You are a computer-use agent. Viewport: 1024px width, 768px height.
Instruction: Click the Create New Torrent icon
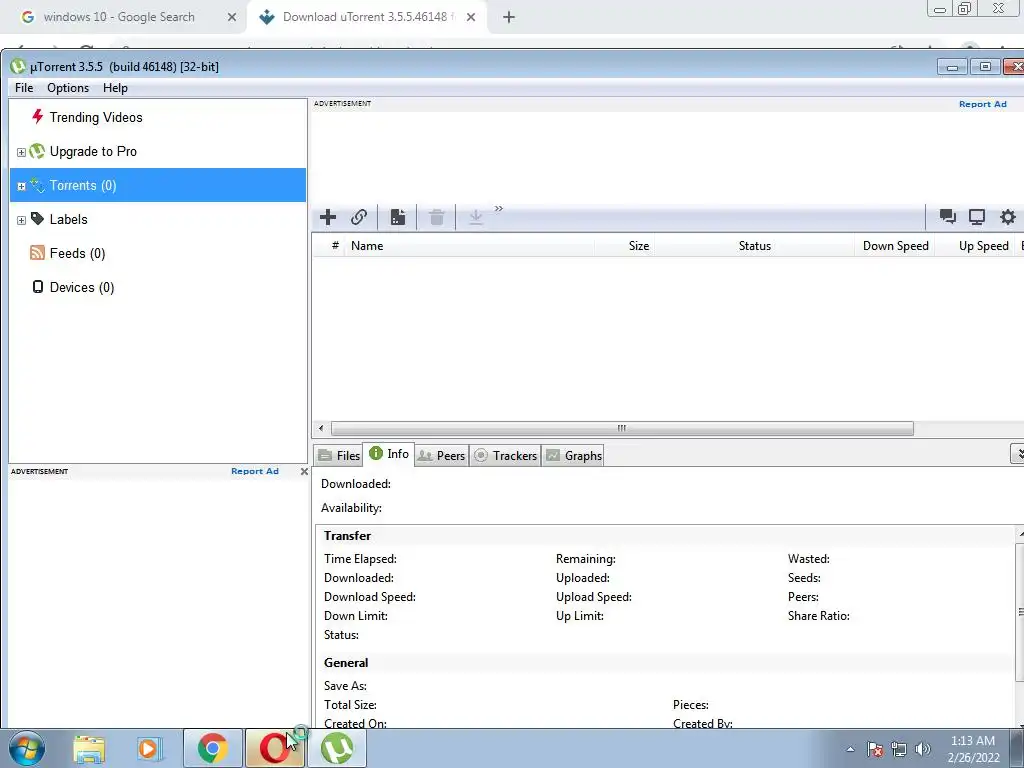[398, 217]
